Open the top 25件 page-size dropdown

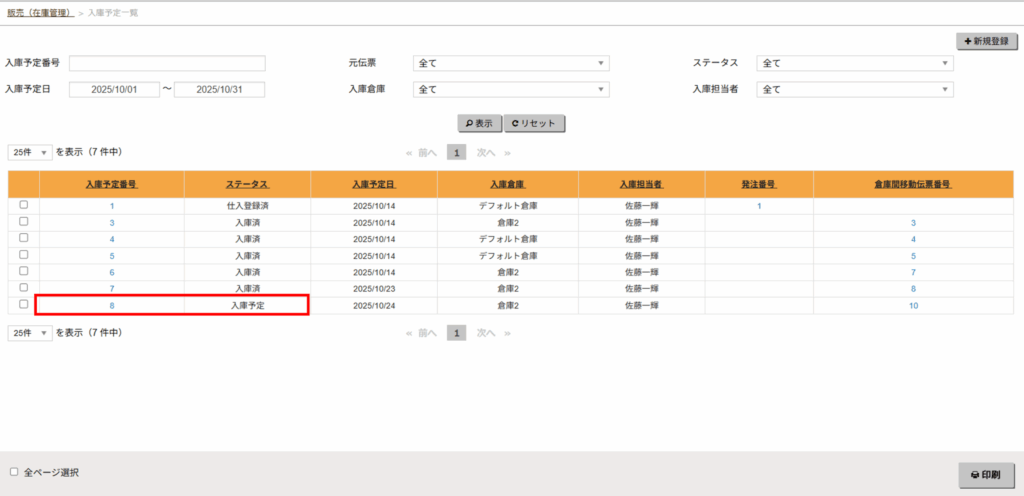click(x=30, y=153)
